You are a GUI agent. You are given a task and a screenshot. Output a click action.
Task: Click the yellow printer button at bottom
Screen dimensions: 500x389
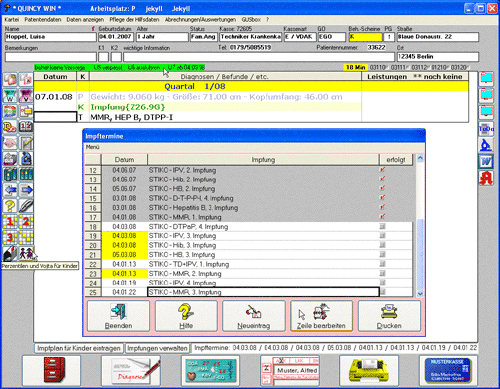point(369,370)
